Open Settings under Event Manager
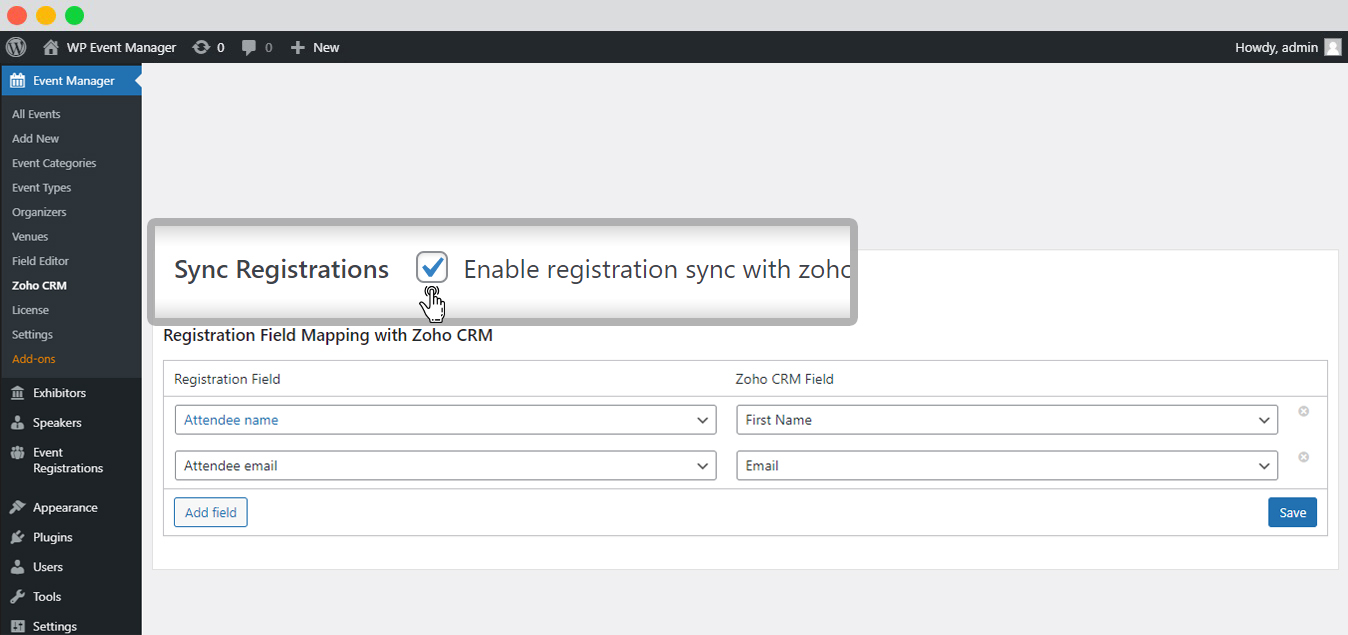The image size is (1348, 635). (x=32, y=335)
